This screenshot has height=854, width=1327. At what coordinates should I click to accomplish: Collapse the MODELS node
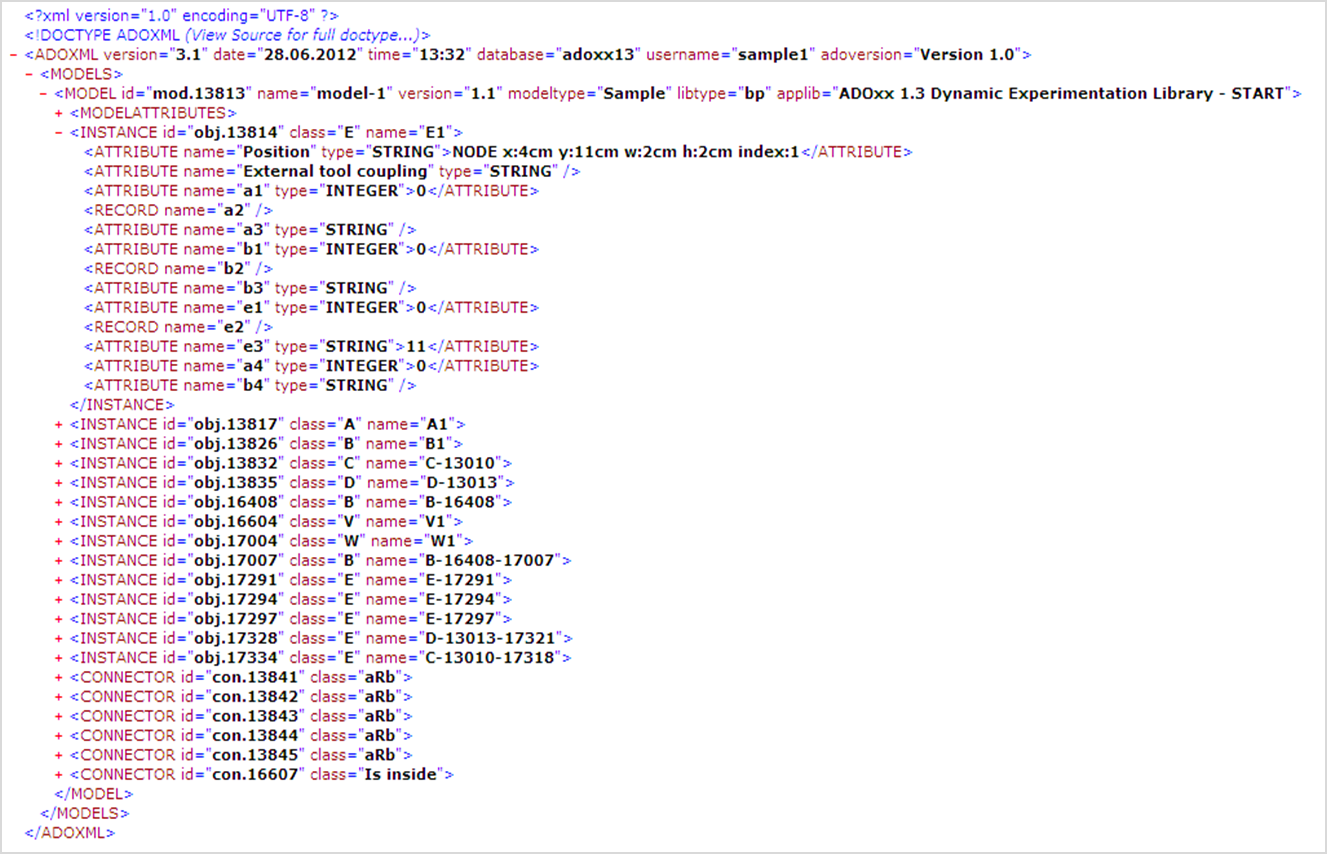click(27, 73)
